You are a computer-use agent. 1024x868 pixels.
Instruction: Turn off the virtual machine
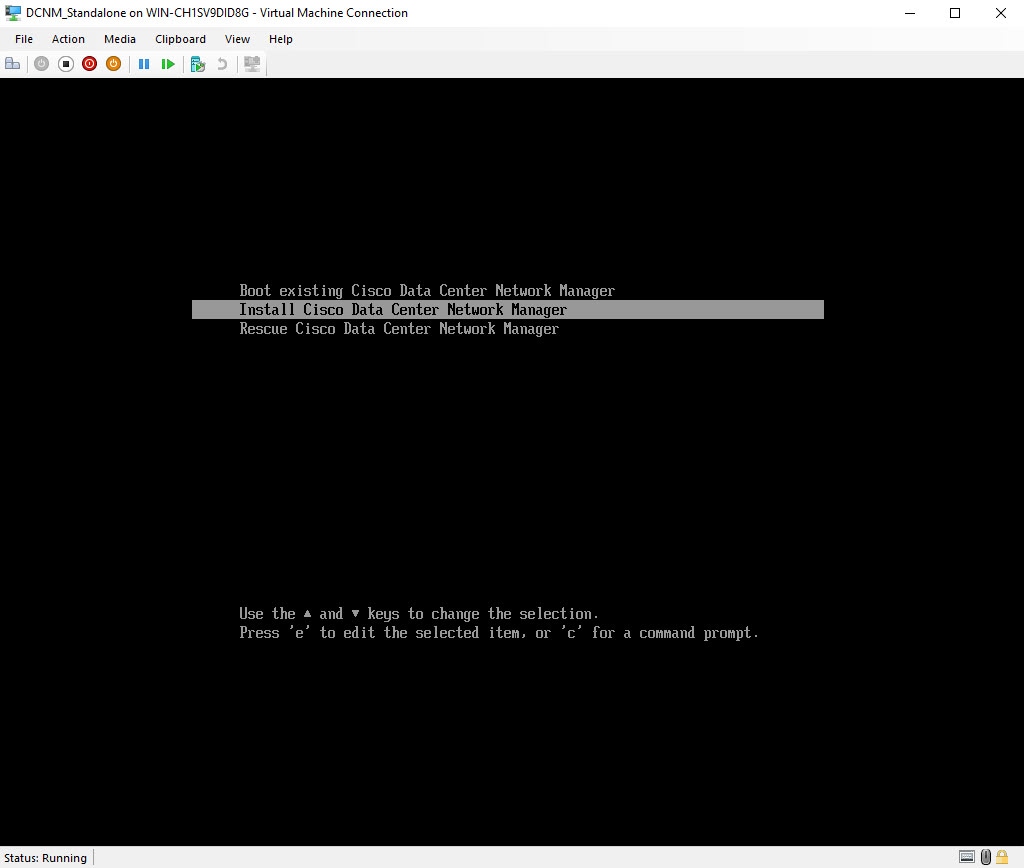pyautogui.click(x=65, y=64)
